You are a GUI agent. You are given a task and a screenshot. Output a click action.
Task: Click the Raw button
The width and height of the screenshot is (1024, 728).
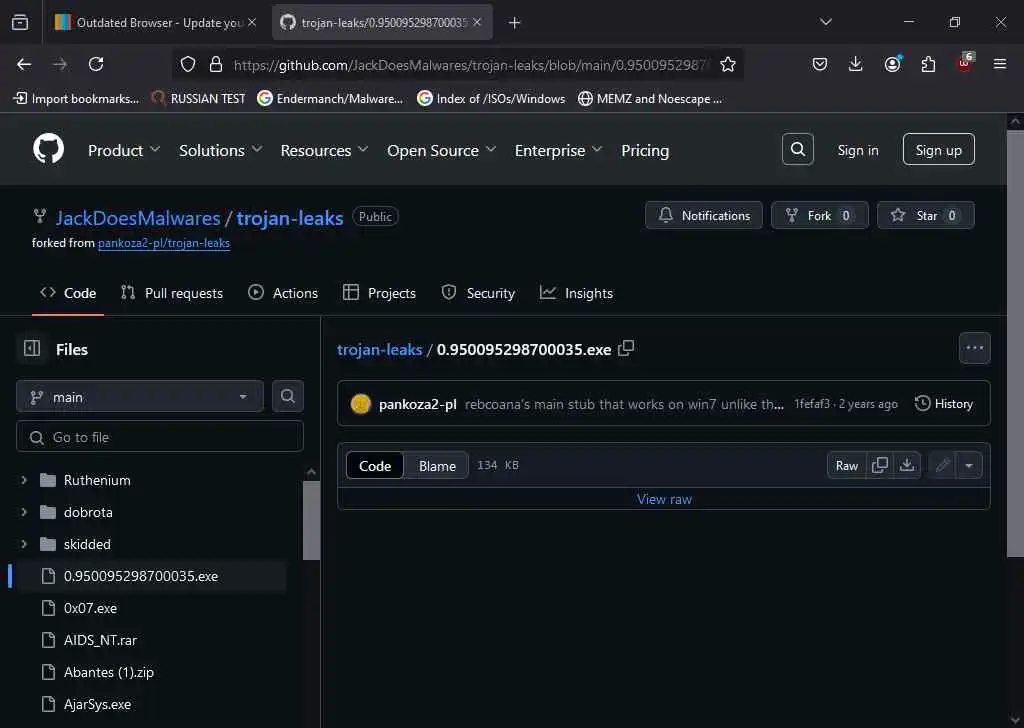pos(846,466)
